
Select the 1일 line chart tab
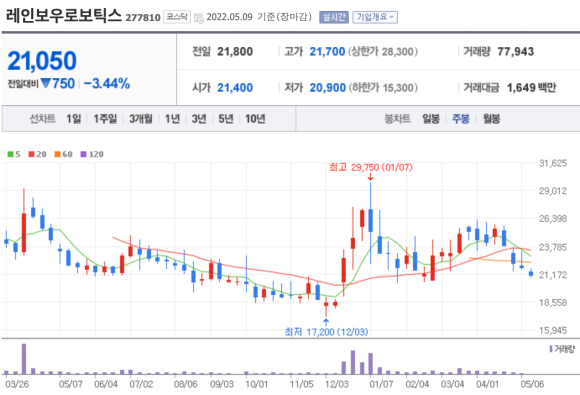pos(73,119)
